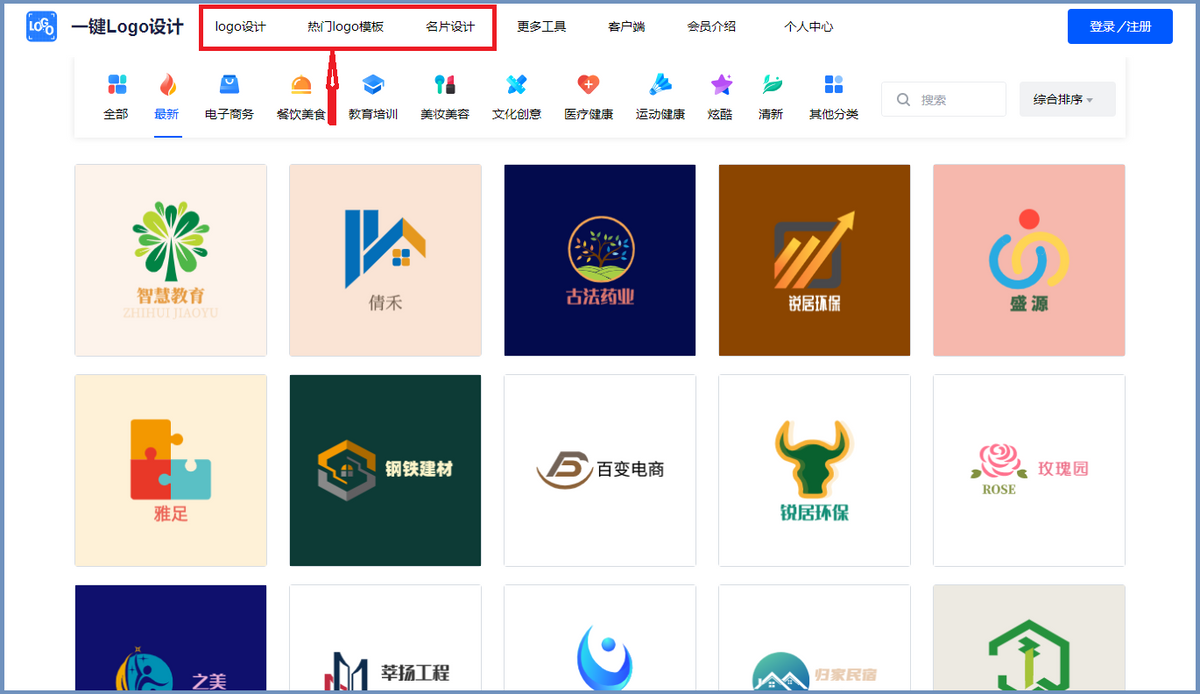Open the 名片设计 nav item
The height and width of the screenshot is (694, 1200).
(450, 27)
